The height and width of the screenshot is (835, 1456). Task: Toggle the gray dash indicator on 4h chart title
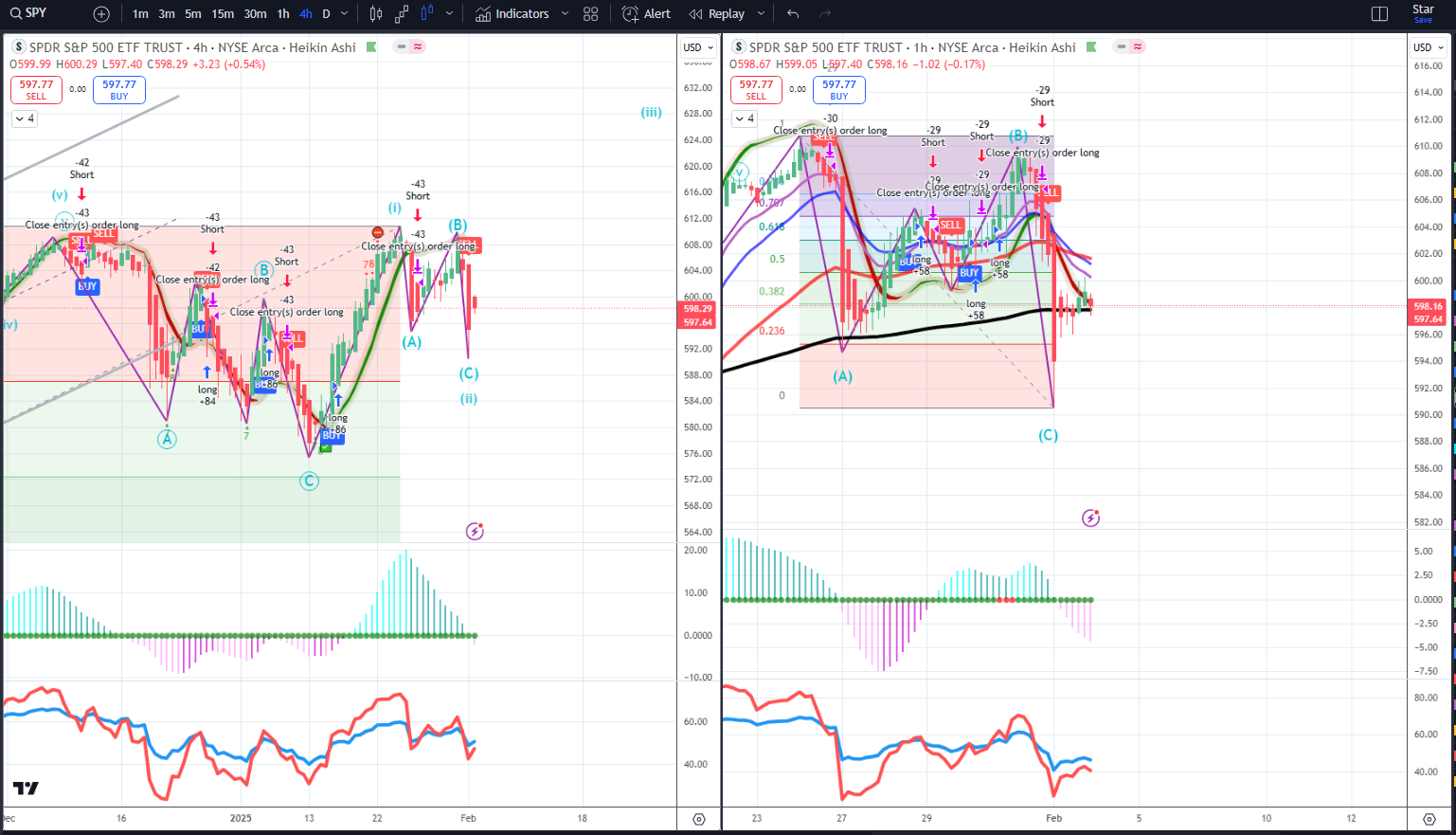[x=403, y=46]
